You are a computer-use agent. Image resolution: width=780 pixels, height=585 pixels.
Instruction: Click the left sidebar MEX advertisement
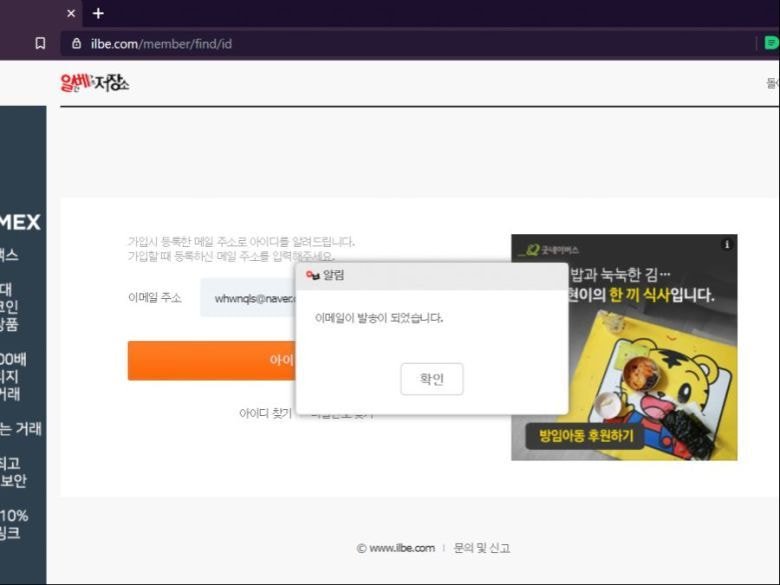click(23, 345)
